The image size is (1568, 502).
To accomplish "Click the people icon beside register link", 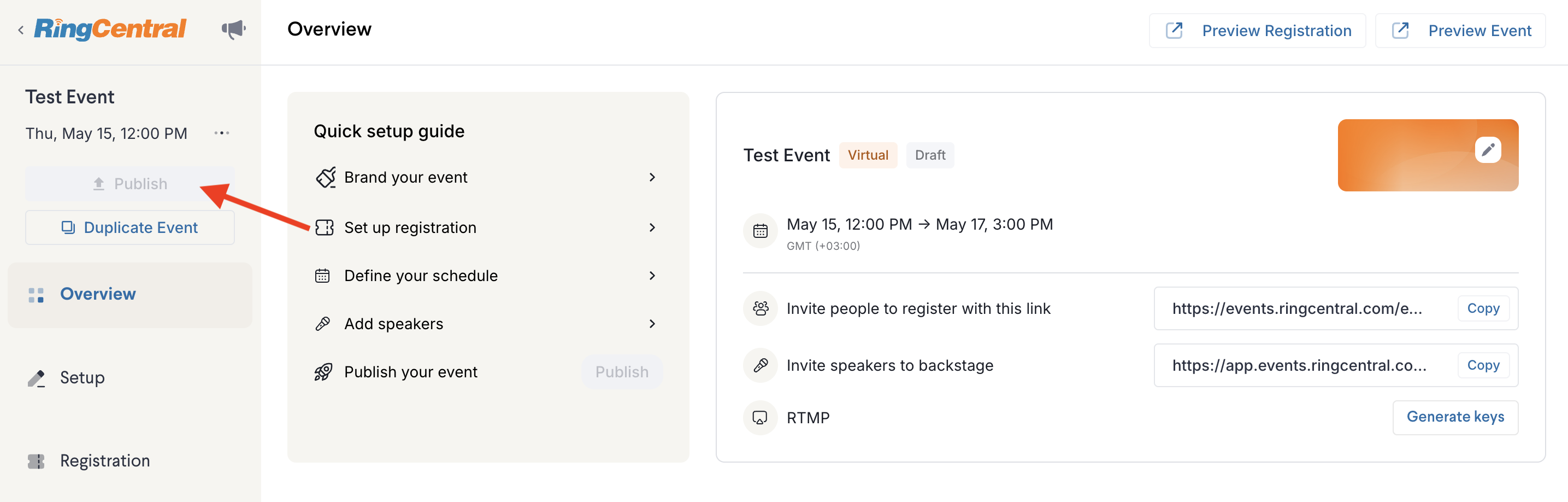I will click(761, 308).
